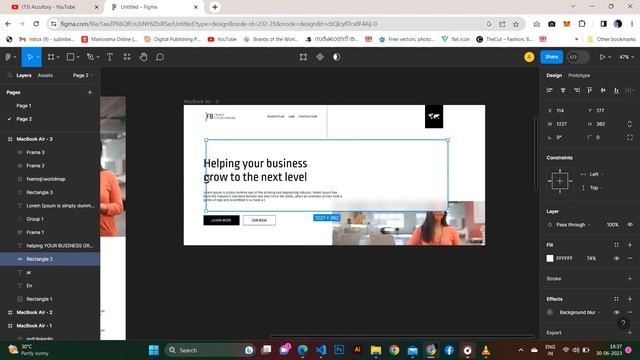Open the Pass through blend mode dropdown
Viewport: 640px width, 360px height.
pyautogui.click(x=573, y=224)
